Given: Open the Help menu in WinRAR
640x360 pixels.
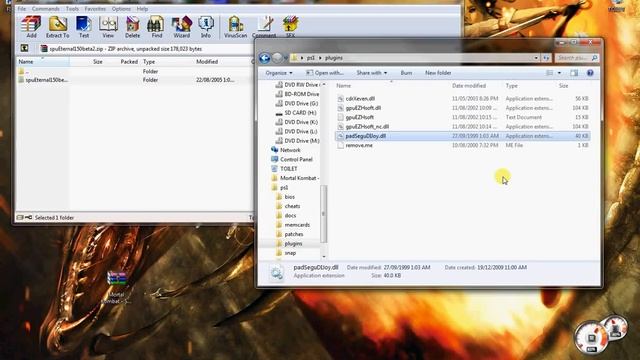Looking at the screenshot, I should [x=142, y=9].
